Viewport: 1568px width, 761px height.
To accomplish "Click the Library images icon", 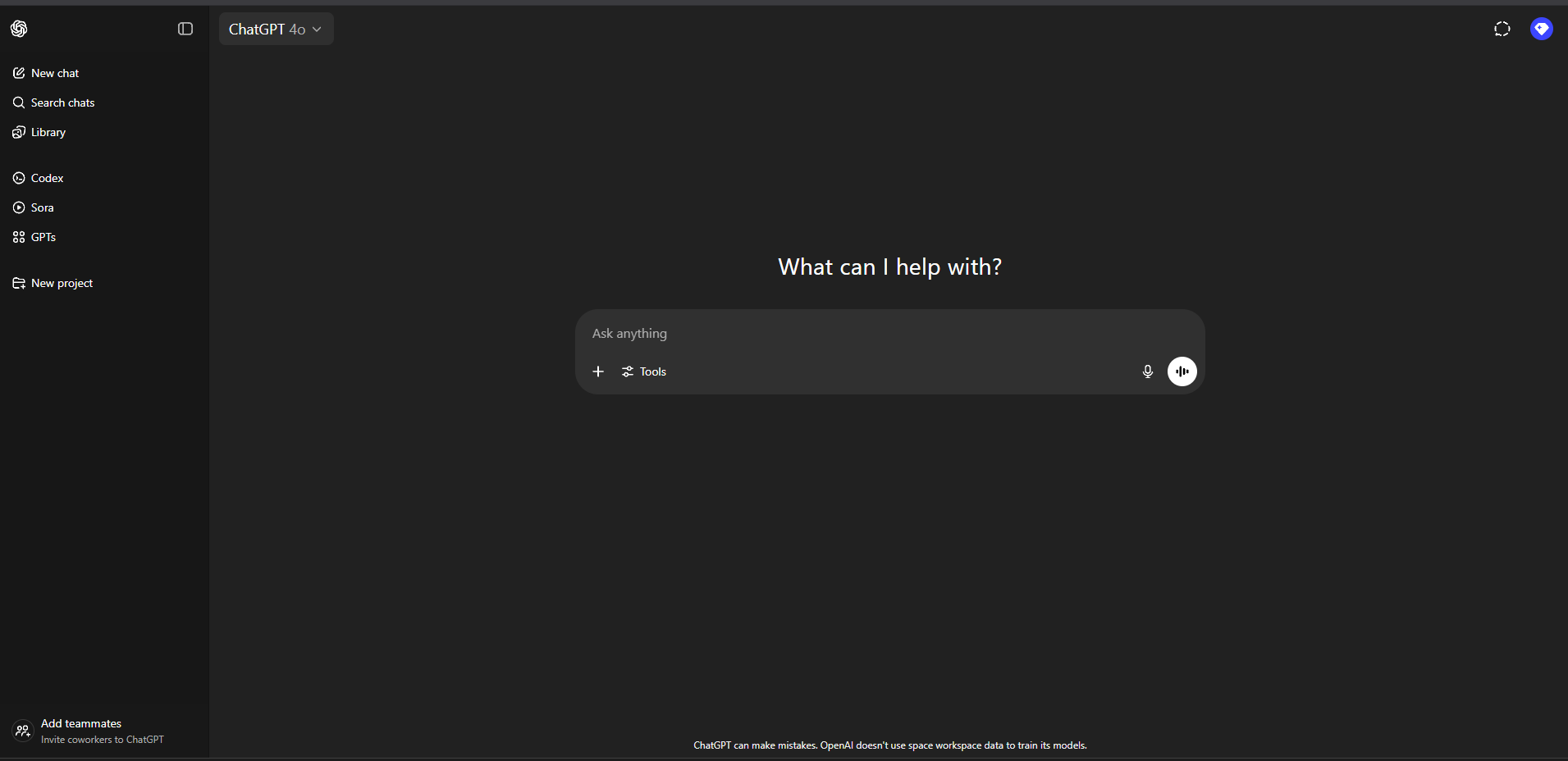I will [x=19, y=132].
